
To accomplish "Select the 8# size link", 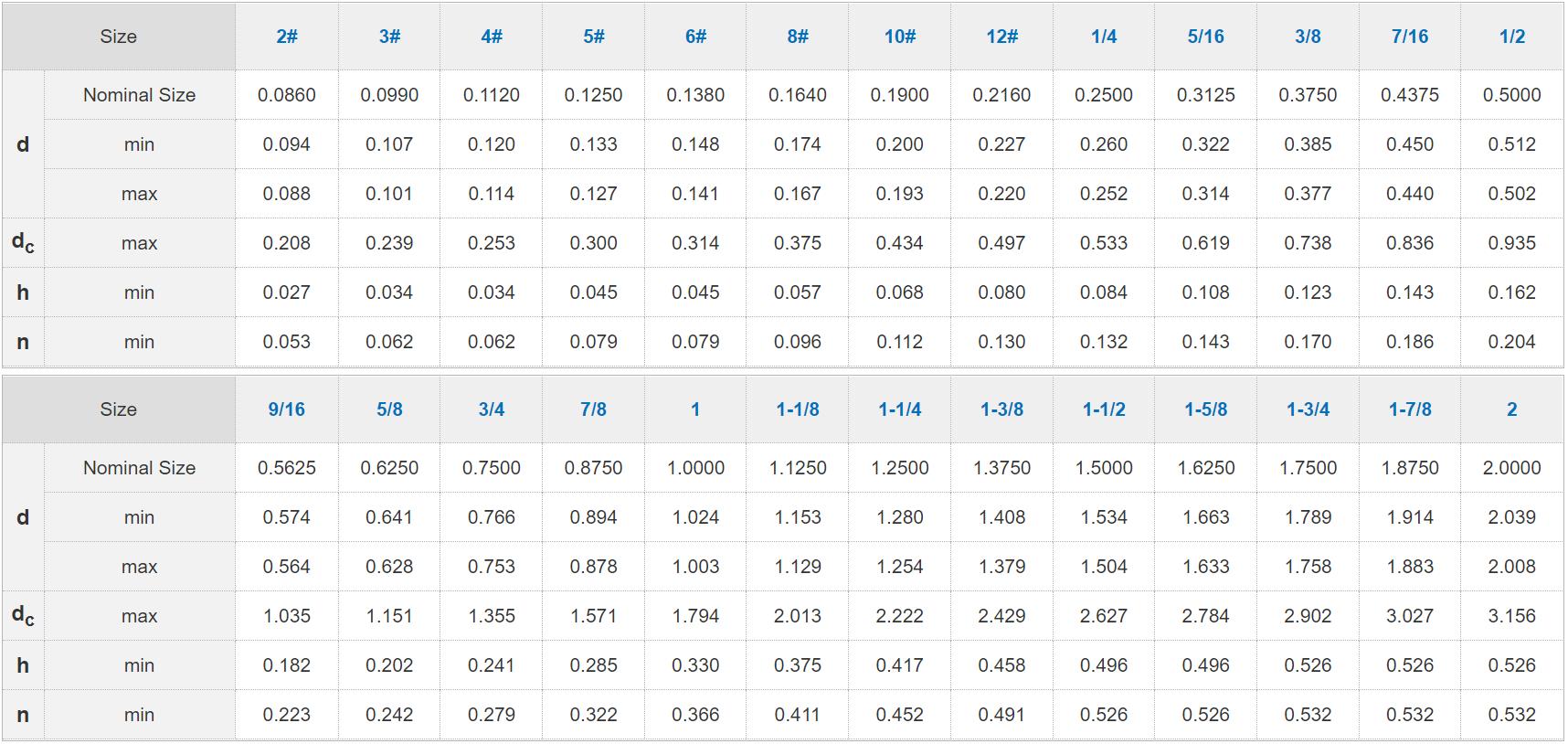I will point(798,37).
